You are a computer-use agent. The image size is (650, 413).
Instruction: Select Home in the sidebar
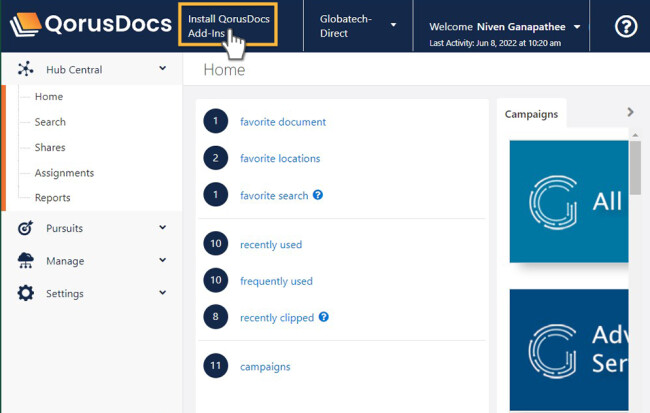[49, 97]
